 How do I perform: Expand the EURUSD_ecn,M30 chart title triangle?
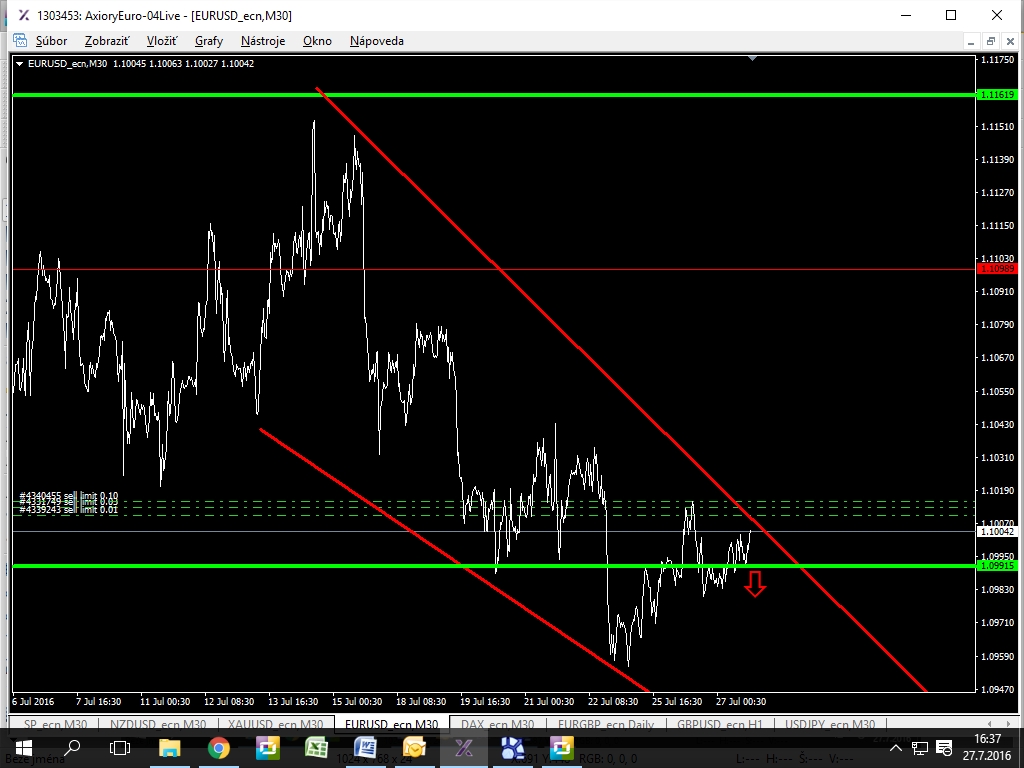20,63
